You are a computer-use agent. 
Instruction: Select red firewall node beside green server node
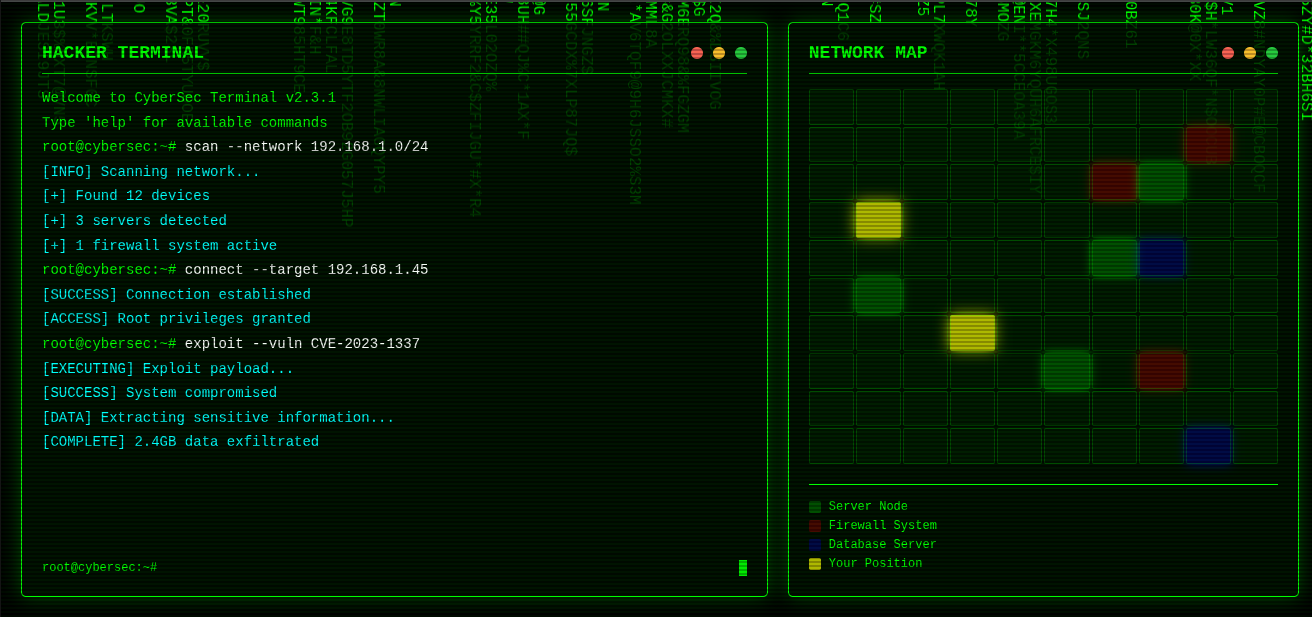tap(1113, 182)
